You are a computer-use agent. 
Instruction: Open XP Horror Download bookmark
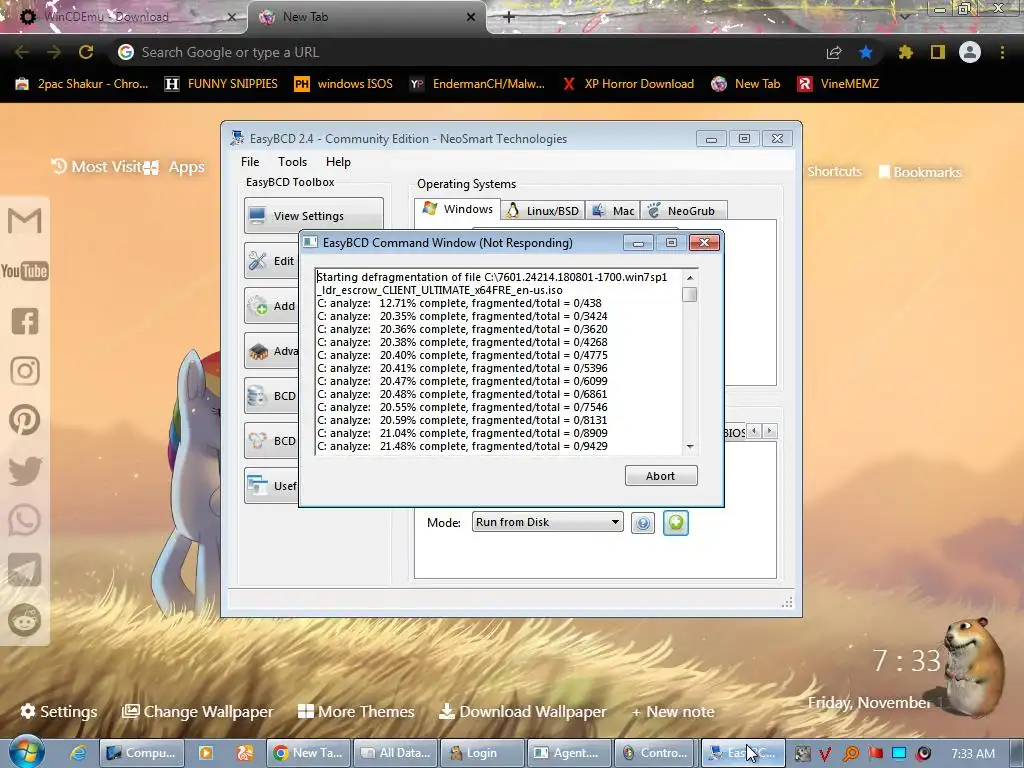(628, 84)
